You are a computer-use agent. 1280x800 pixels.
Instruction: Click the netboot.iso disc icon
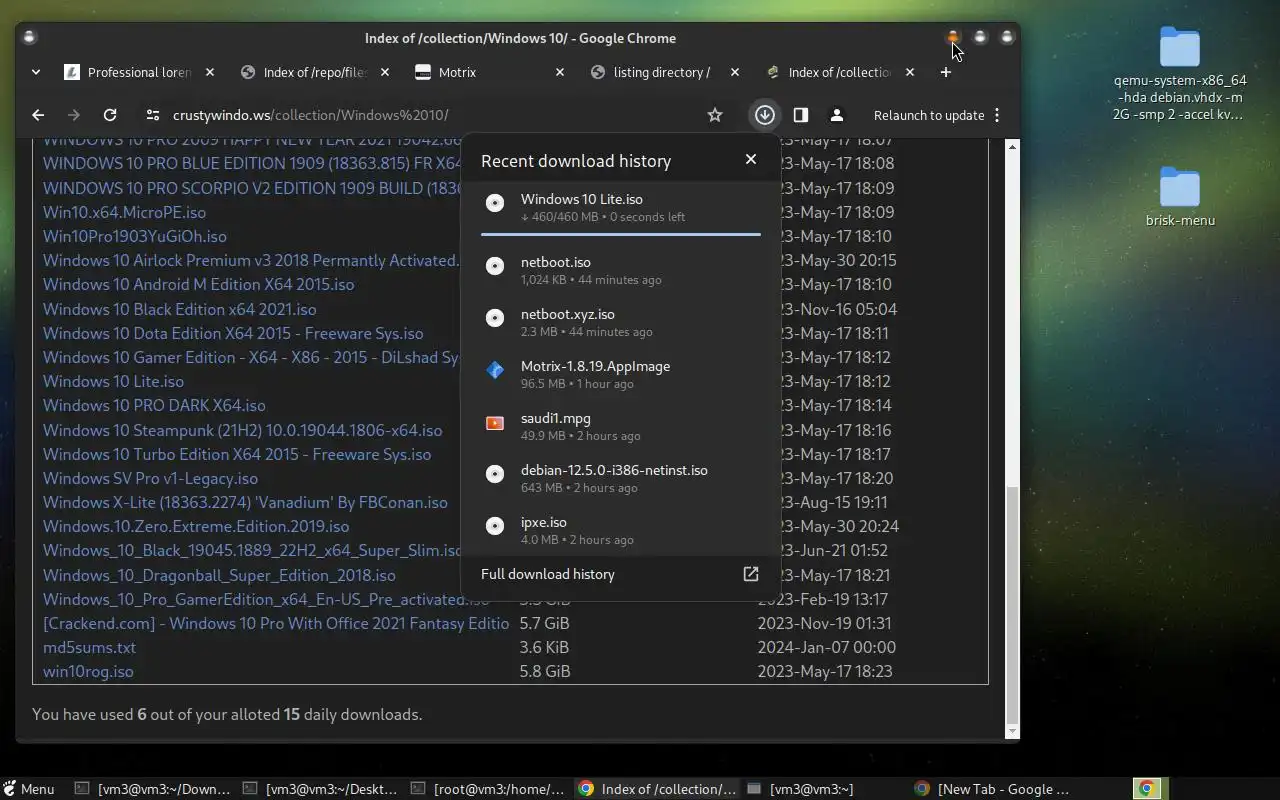pos(495,266)
